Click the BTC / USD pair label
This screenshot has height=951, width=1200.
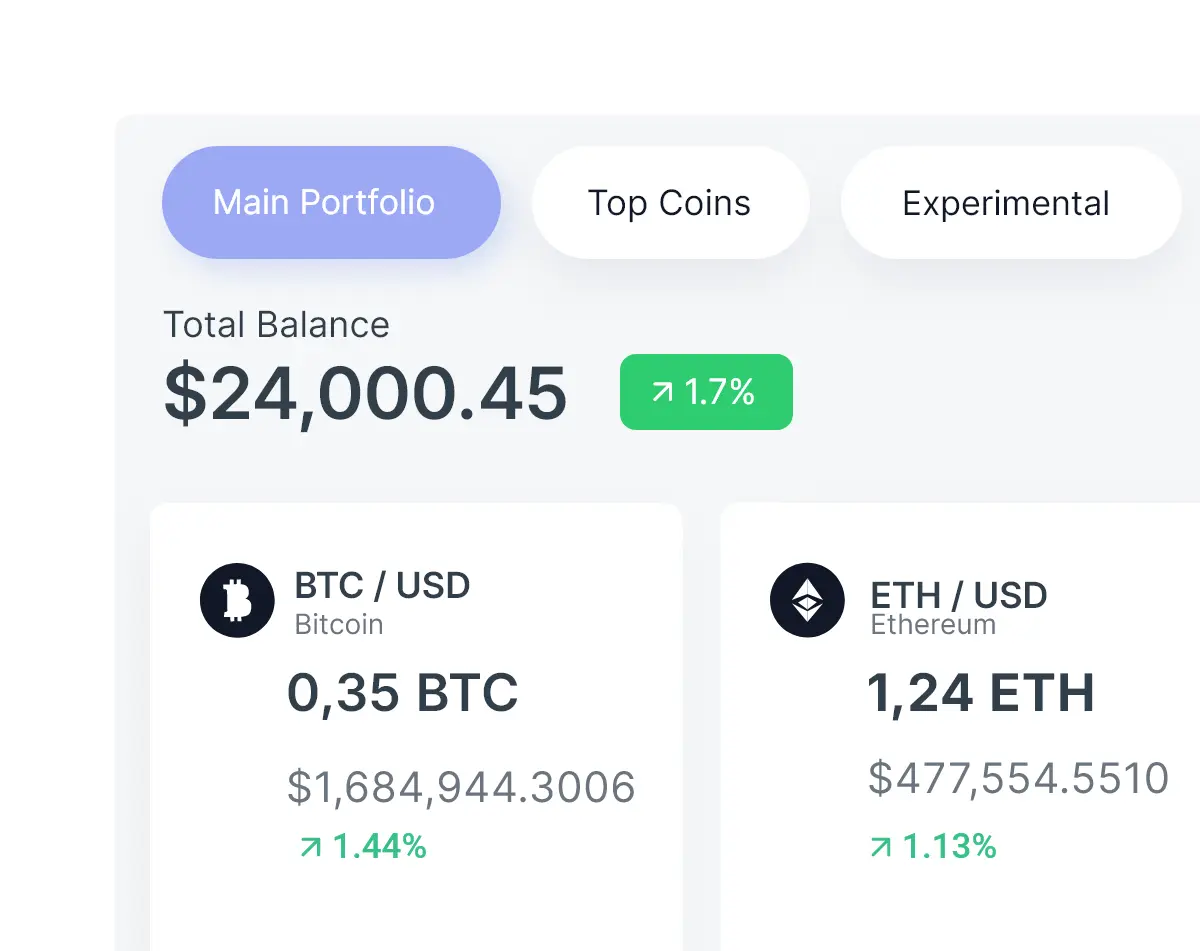point(383,586)
